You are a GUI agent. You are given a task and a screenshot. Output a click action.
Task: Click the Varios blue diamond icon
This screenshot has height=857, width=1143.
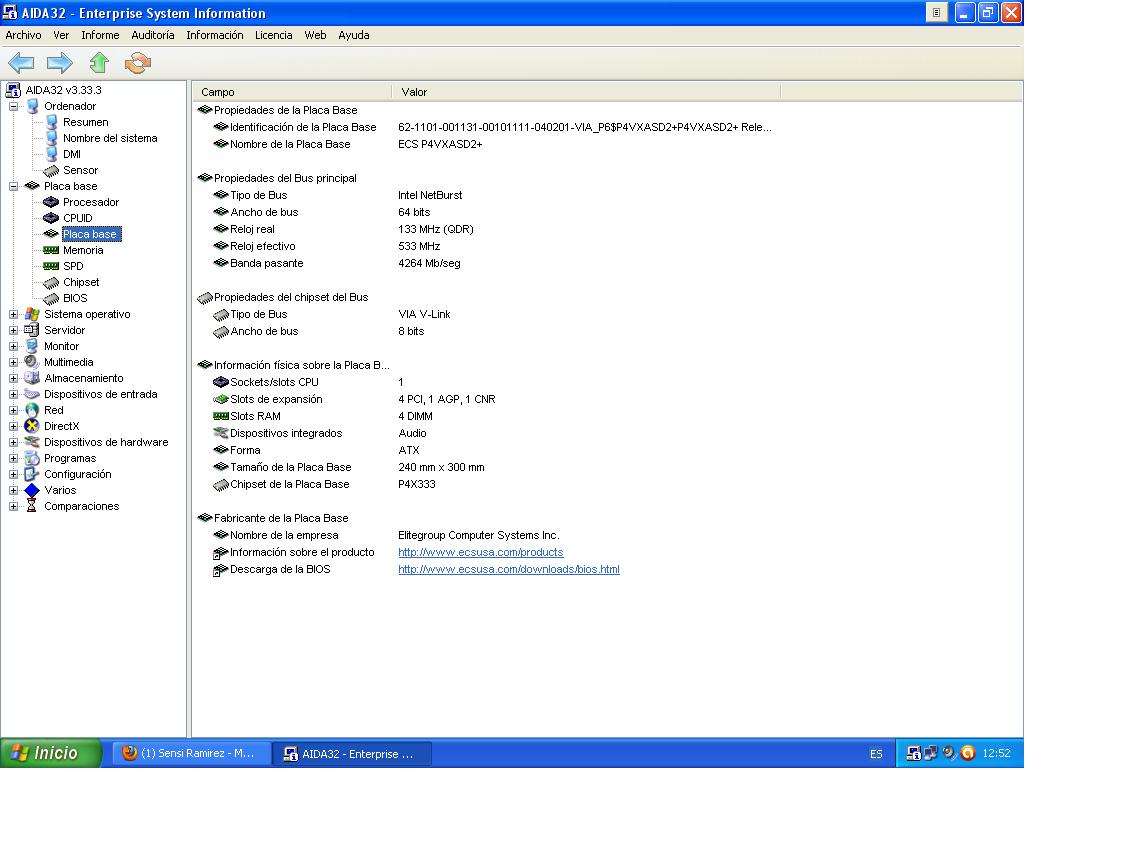tap(32, 490)
